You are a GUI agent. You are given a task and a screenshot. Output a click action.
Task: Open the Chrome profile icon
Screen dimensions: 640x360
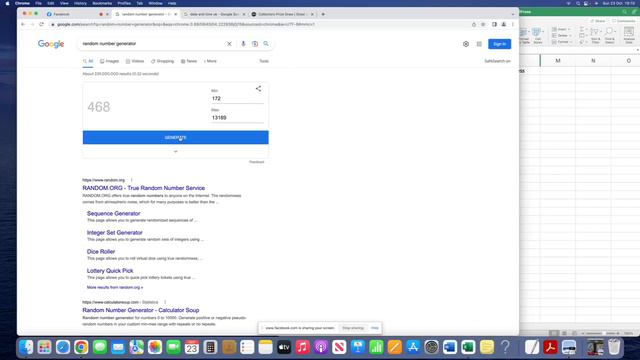(504, 24)
